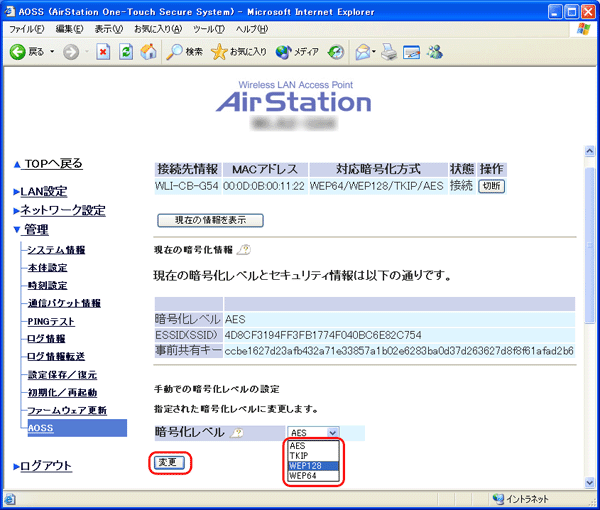Click the WLI-CB-G54 device name cell

[x=187, y=186]
